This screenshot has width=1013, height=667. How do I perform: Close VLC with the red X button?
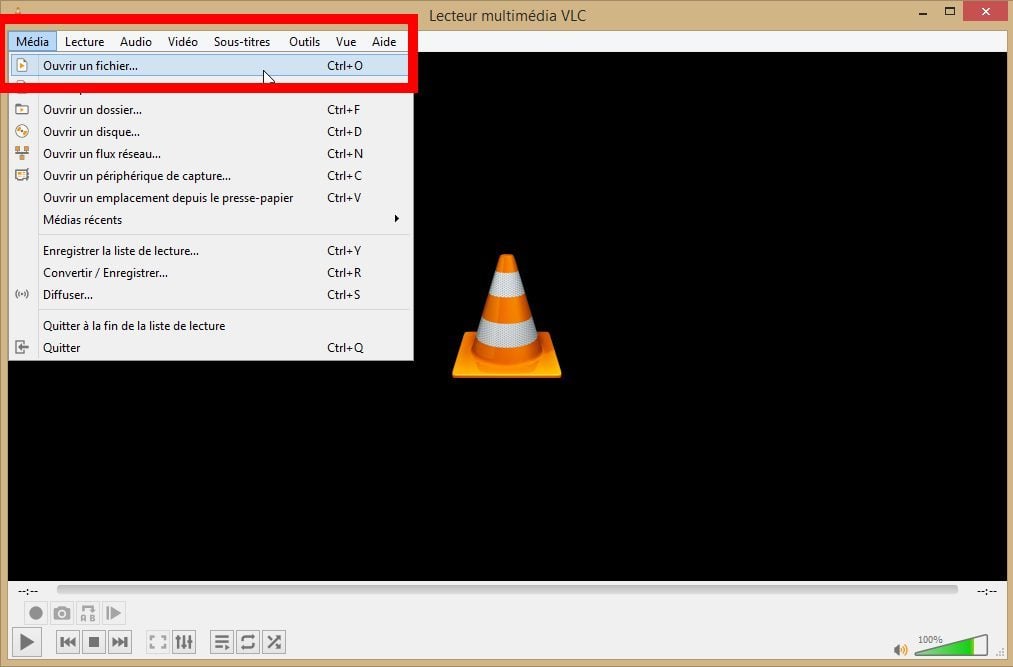(986, 12)
